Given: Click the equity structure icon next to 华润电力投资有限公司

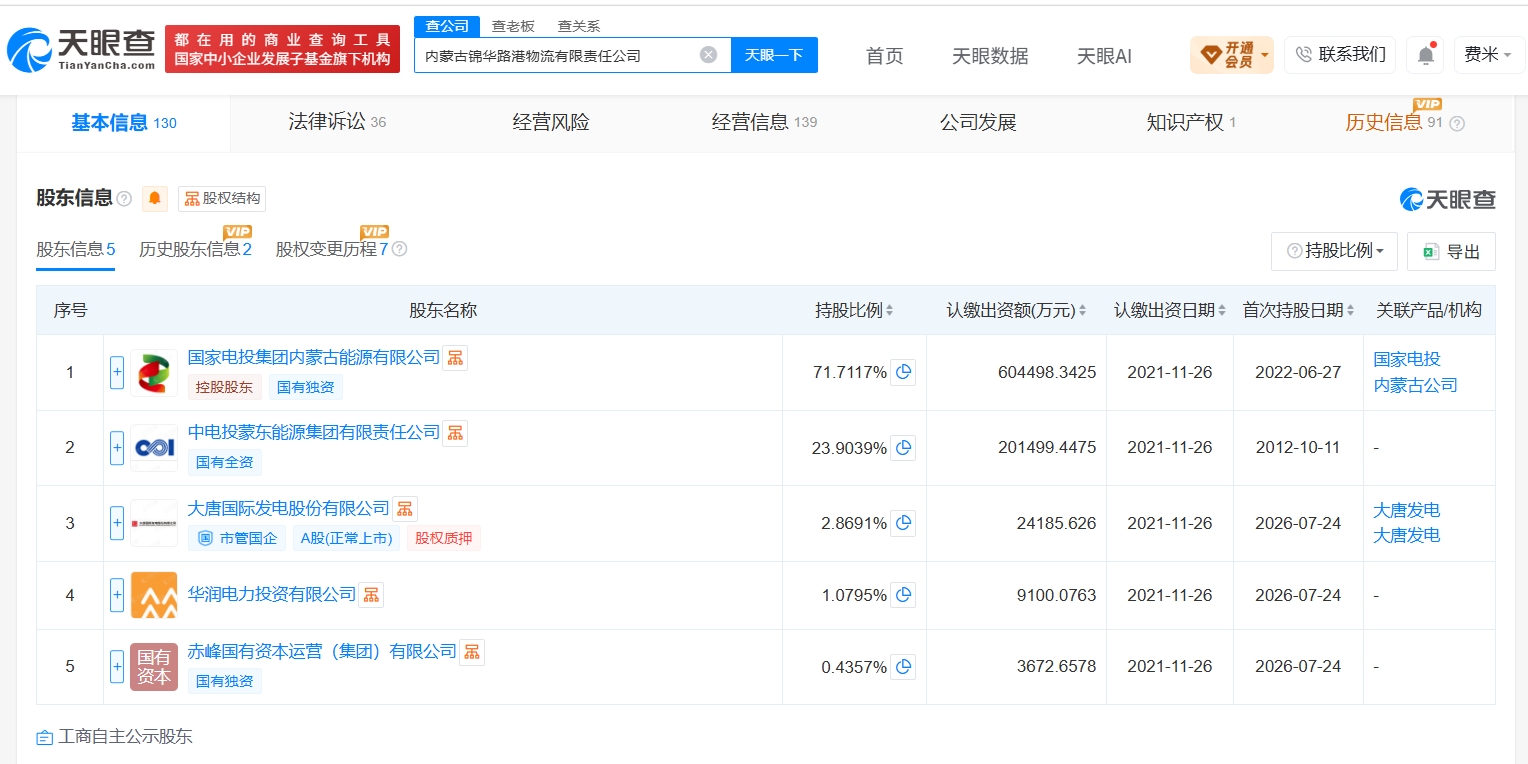Looking at the screenshot, I should (x=371, y=595).
